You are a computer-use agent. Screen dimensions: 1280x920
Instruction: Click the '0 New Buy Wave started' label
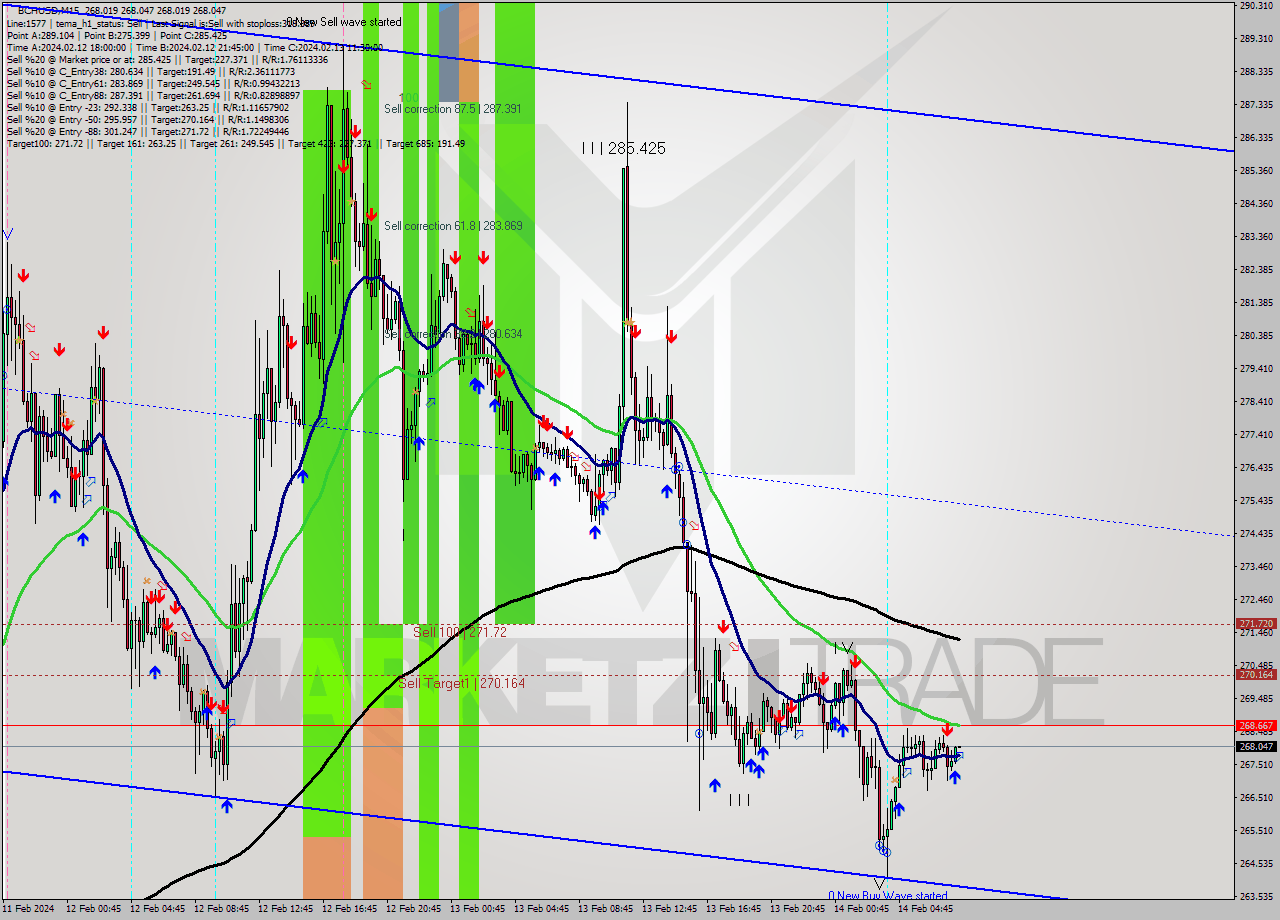(x=887, y=896)
